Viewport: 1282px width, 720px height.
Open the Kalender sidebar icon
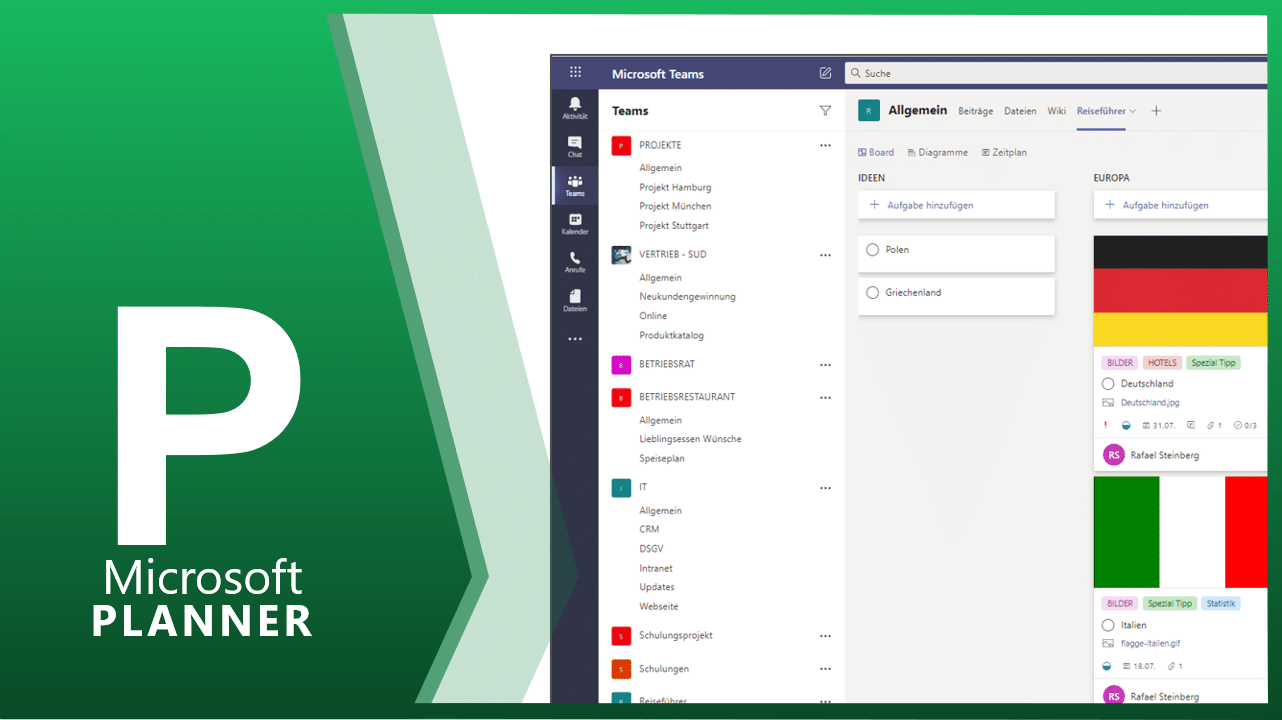coord(574,224)
